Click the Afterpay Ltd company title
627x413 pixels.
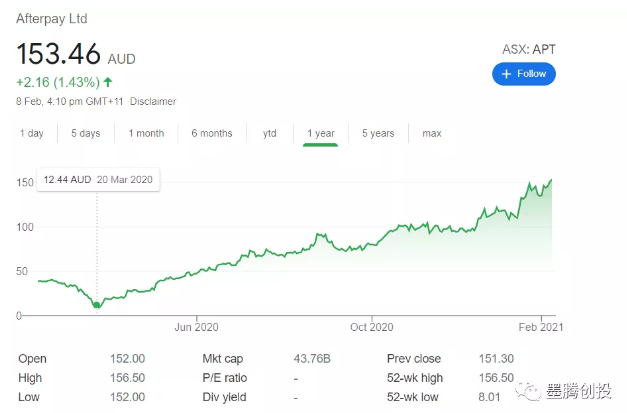[51, 18]
